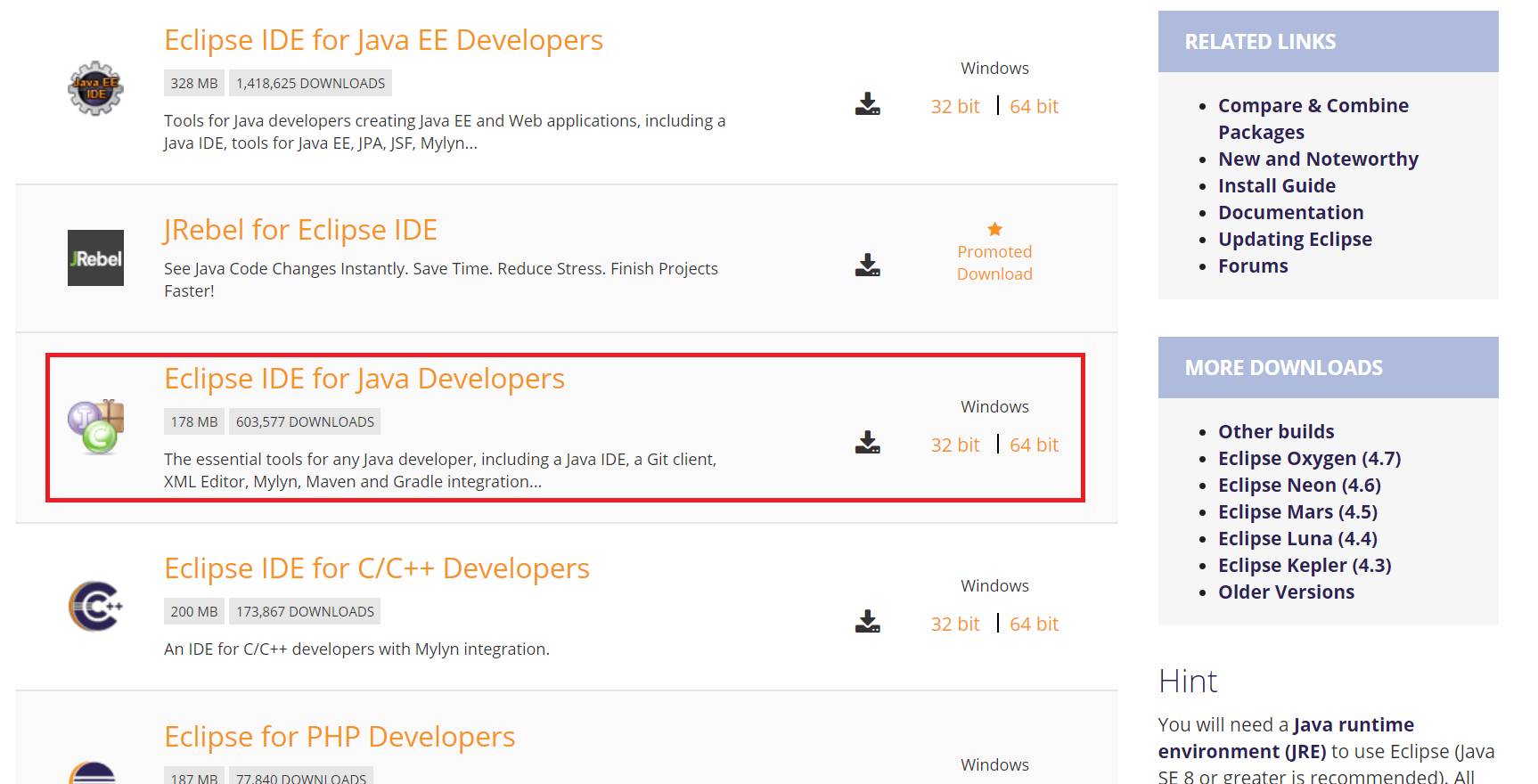Open Eclipse Oxygen (4.7) link
The width and height of the screenshot is (1538, 784).
point(1309,458)
